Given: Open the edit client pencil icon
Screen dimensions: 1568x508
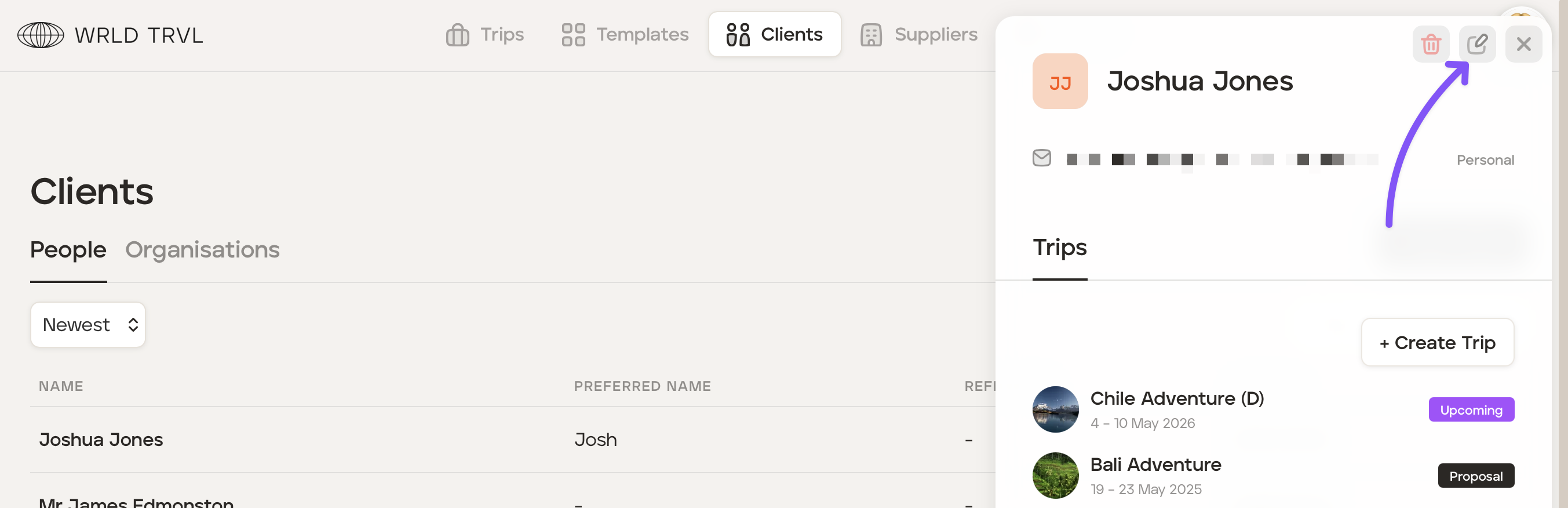Looking at the screenshot, I should (1476, 45).
